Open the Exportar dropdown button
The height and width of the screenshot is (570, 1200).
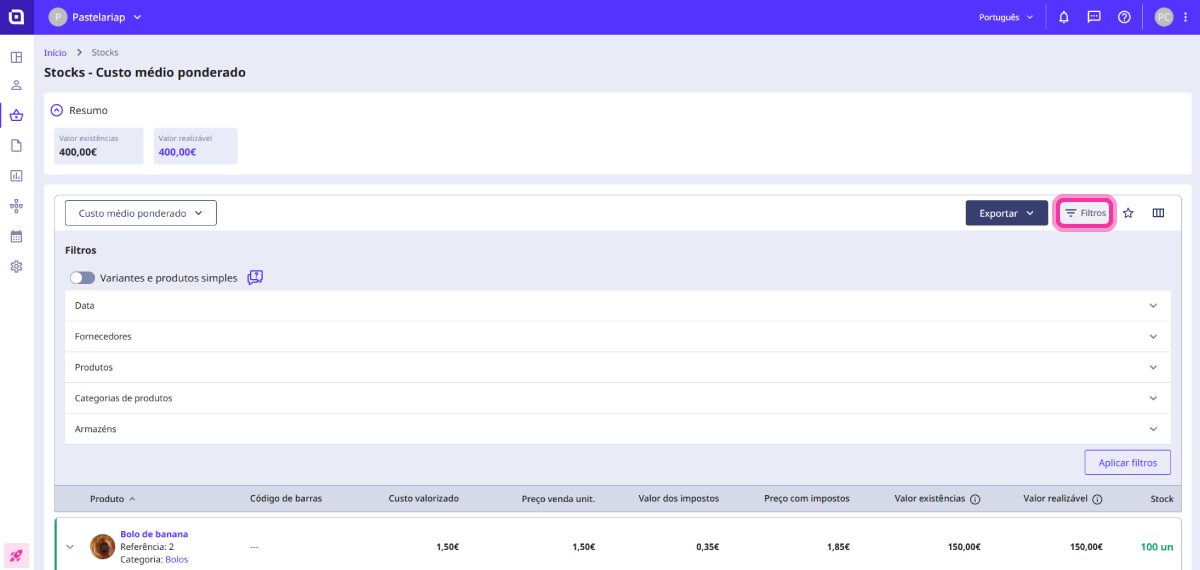pyautogui.click(x=1006, y=213)
